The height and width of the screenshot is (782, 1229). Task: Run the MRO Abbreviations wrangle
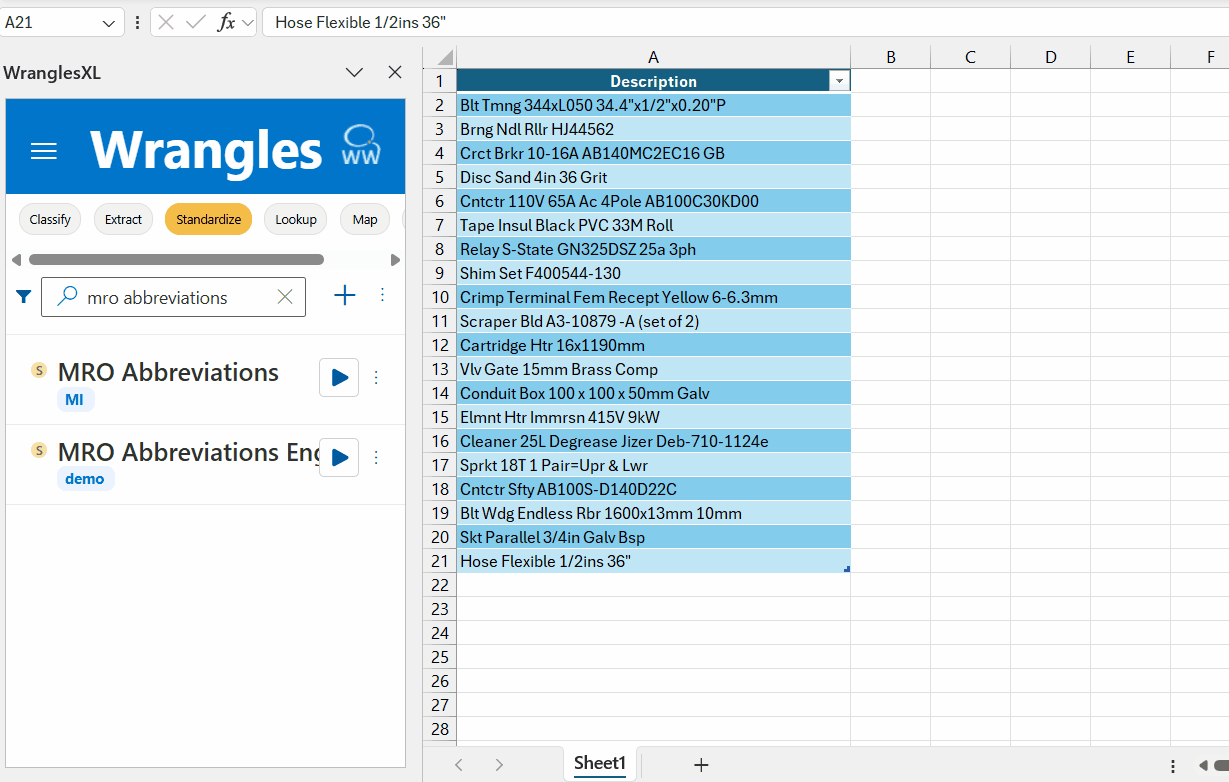pyautogui.click(x=339, y=377)
